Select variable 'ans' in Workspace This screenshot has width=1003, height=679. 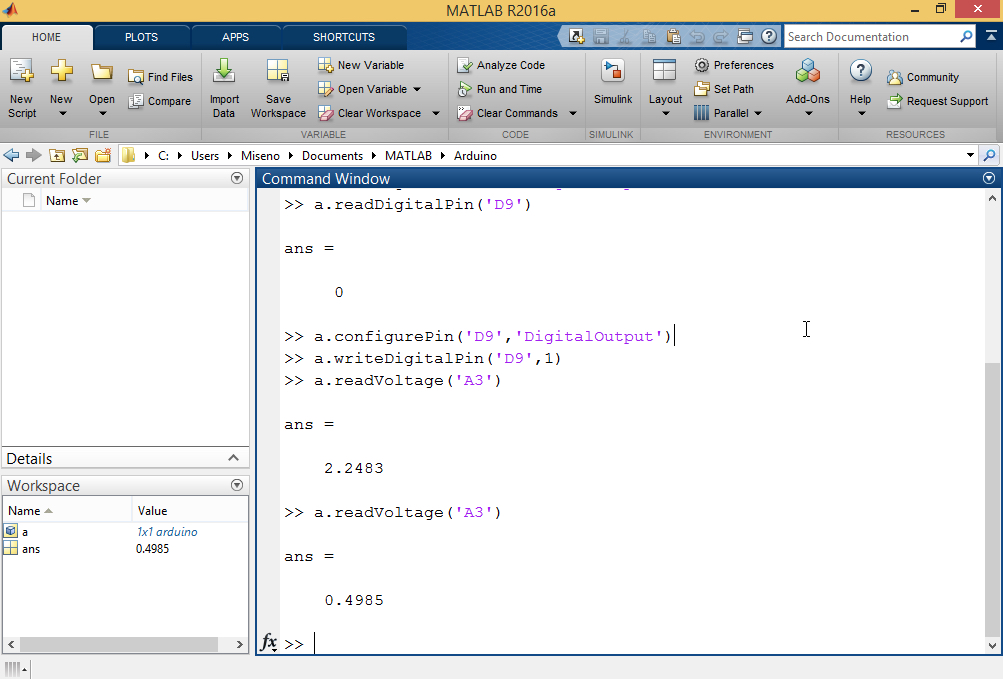(31, 549)
